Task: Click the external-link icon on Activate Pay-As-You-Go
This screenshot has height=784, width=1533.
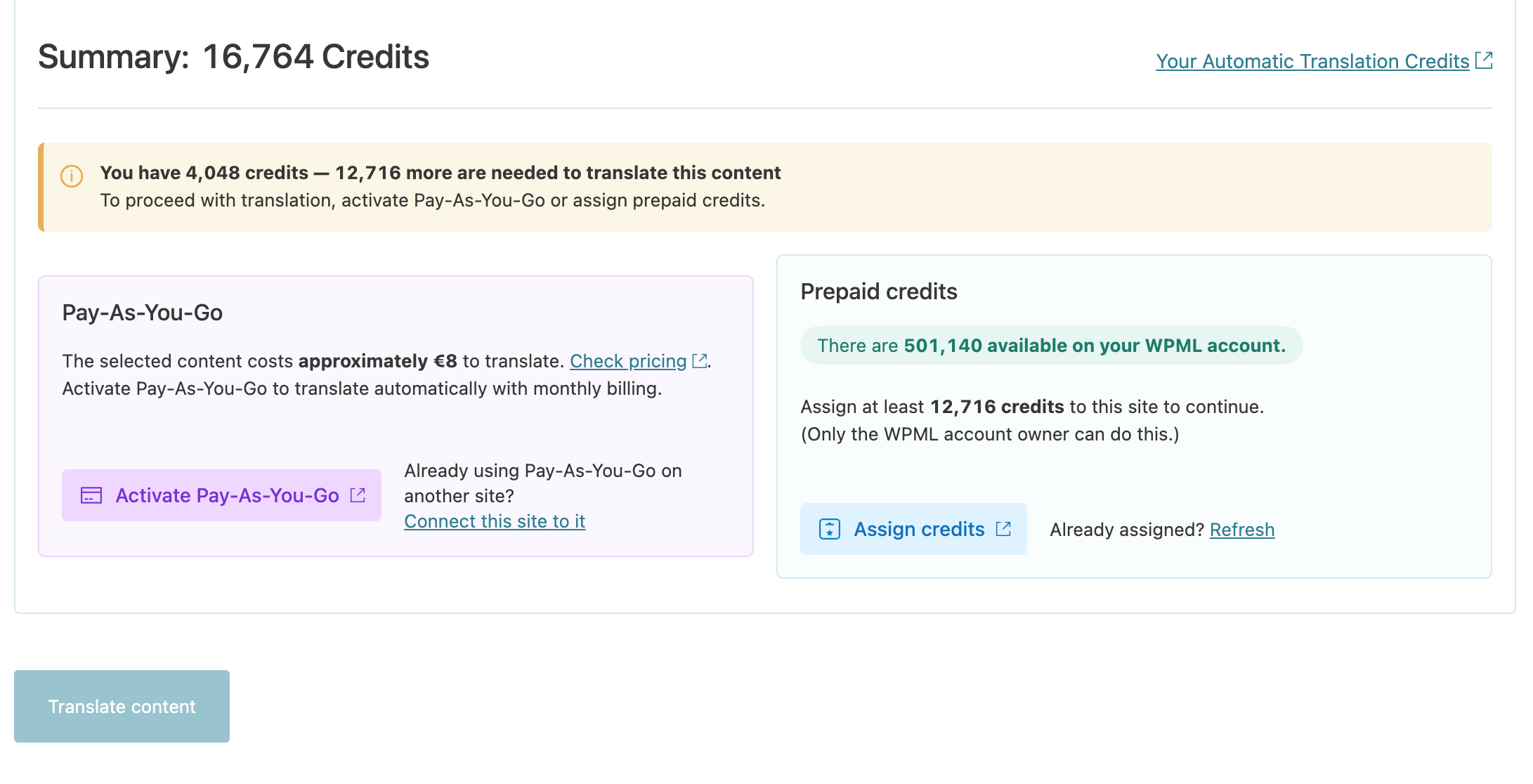Action: click(x=358, y=495)
